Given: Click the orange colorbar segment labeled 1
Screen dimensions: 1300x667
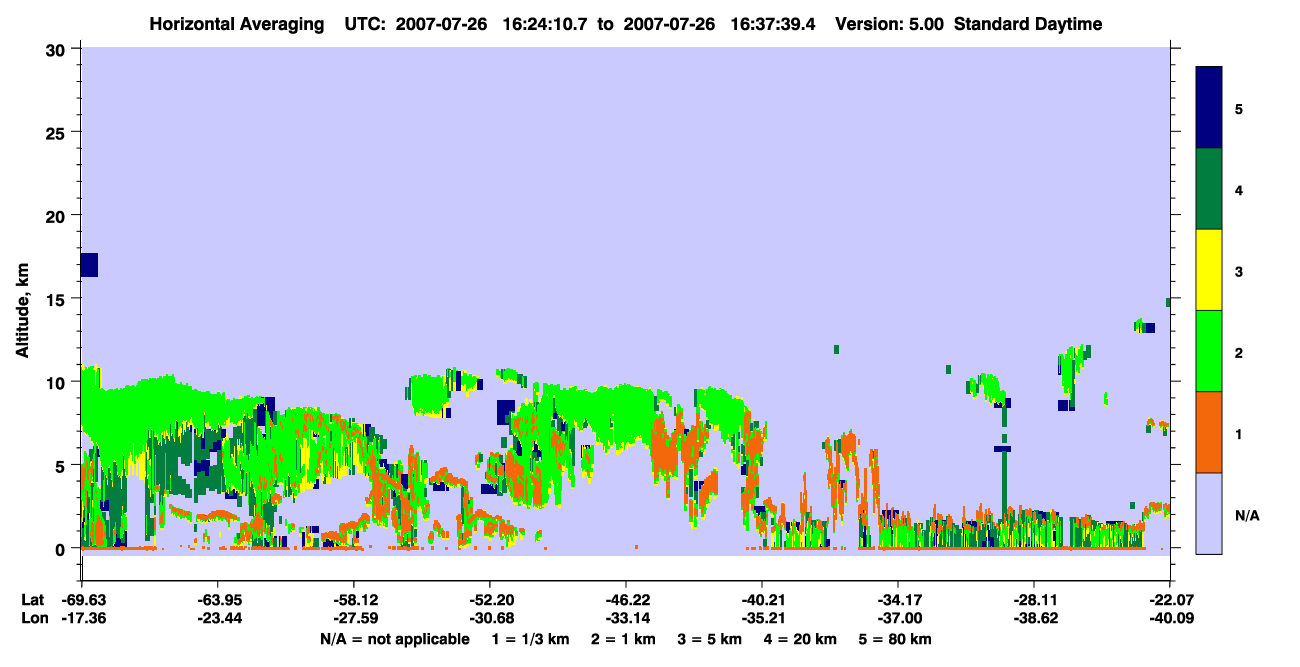Looking at the screenshot, I should [1209, 432].
